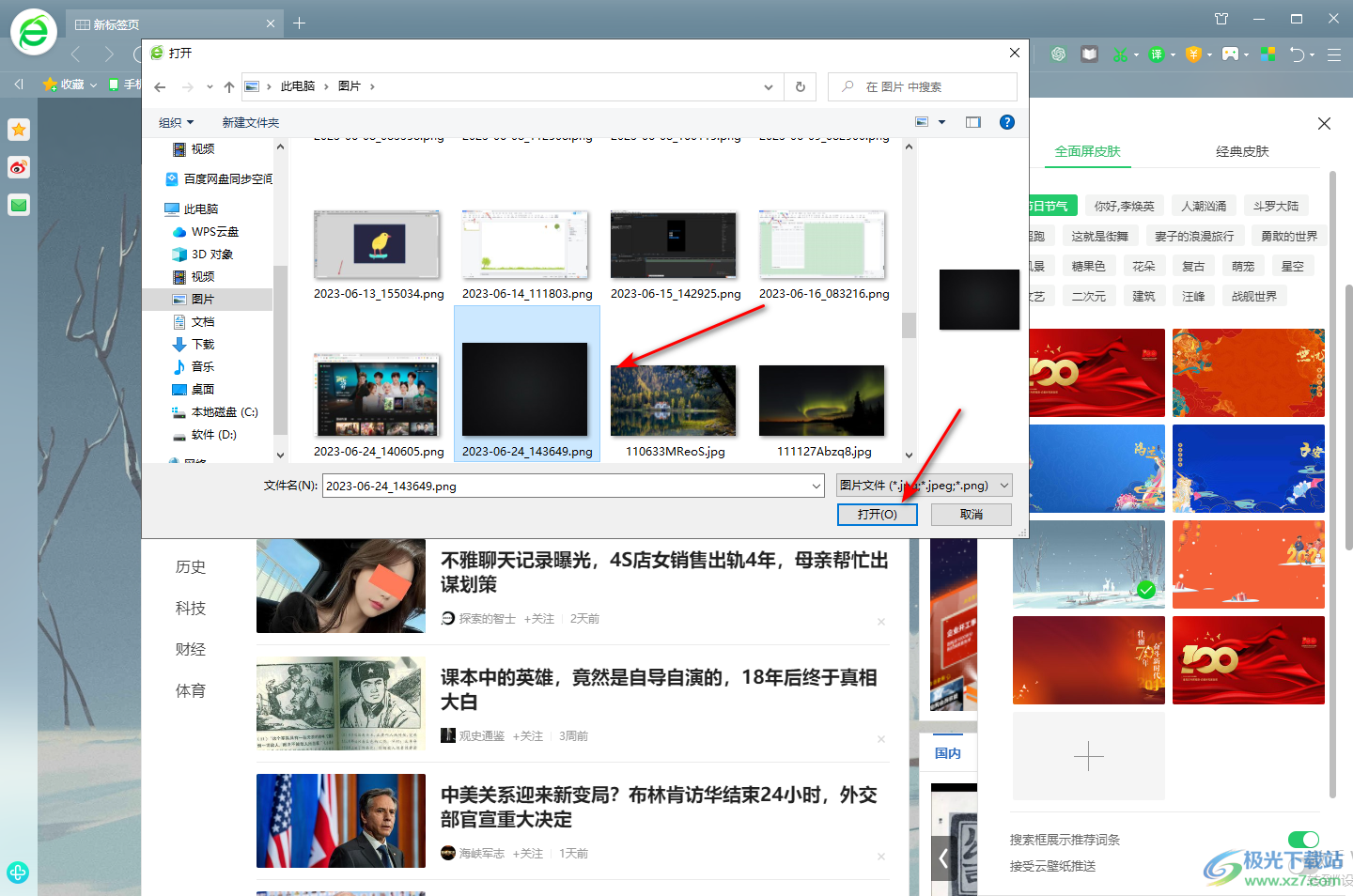Image resolution: width=1353 pixels, height=896 pixels.
Task: Select 桌面 in the navigation tree
Action: (x=203, y=389)
